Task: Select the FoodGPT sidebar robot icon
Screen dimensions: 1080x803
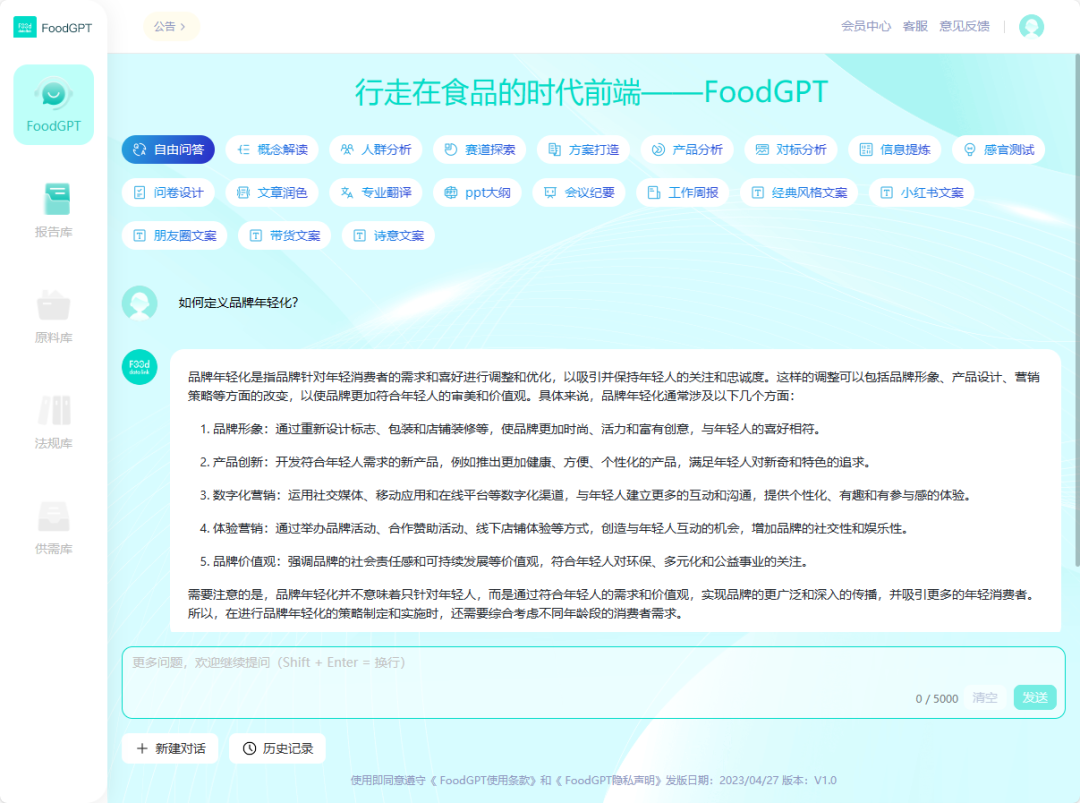Action: tap(54, 97)
